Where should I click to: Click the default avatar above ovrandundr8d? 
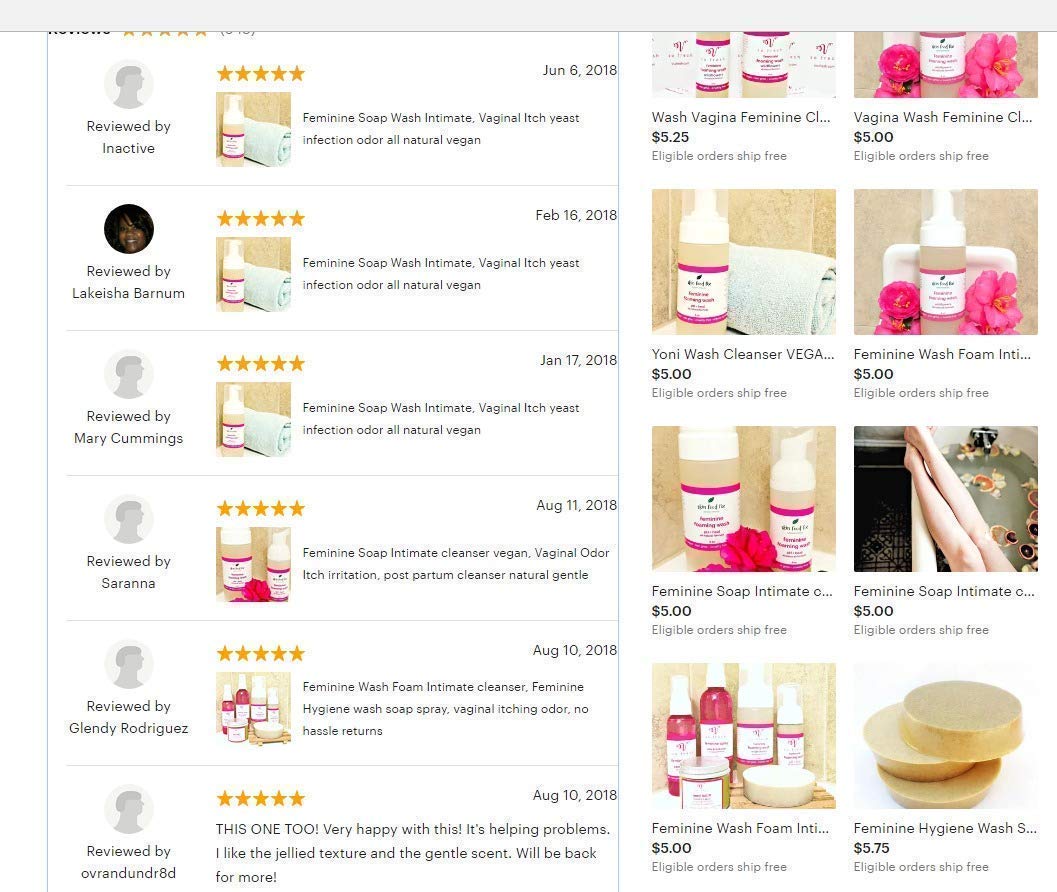point(129,809)
